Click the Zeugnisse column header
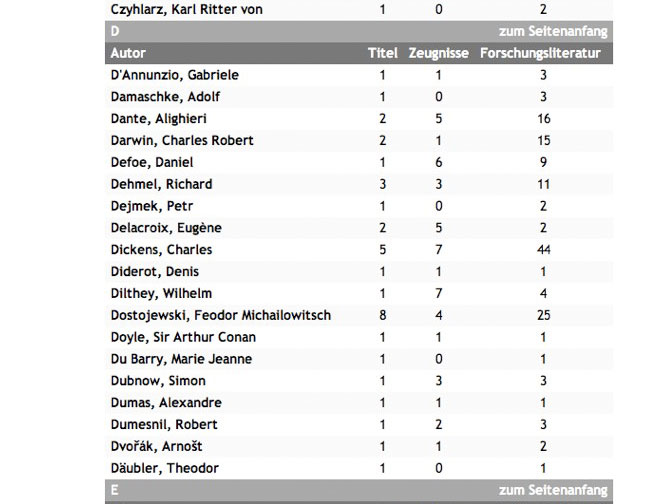This screenshot has height=504, width=648. pyautogui.click(x=438, y=53)
